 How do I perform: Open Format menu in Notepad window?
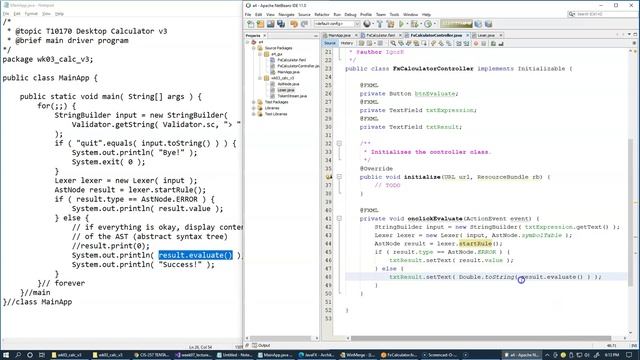[x=31, y=14]
